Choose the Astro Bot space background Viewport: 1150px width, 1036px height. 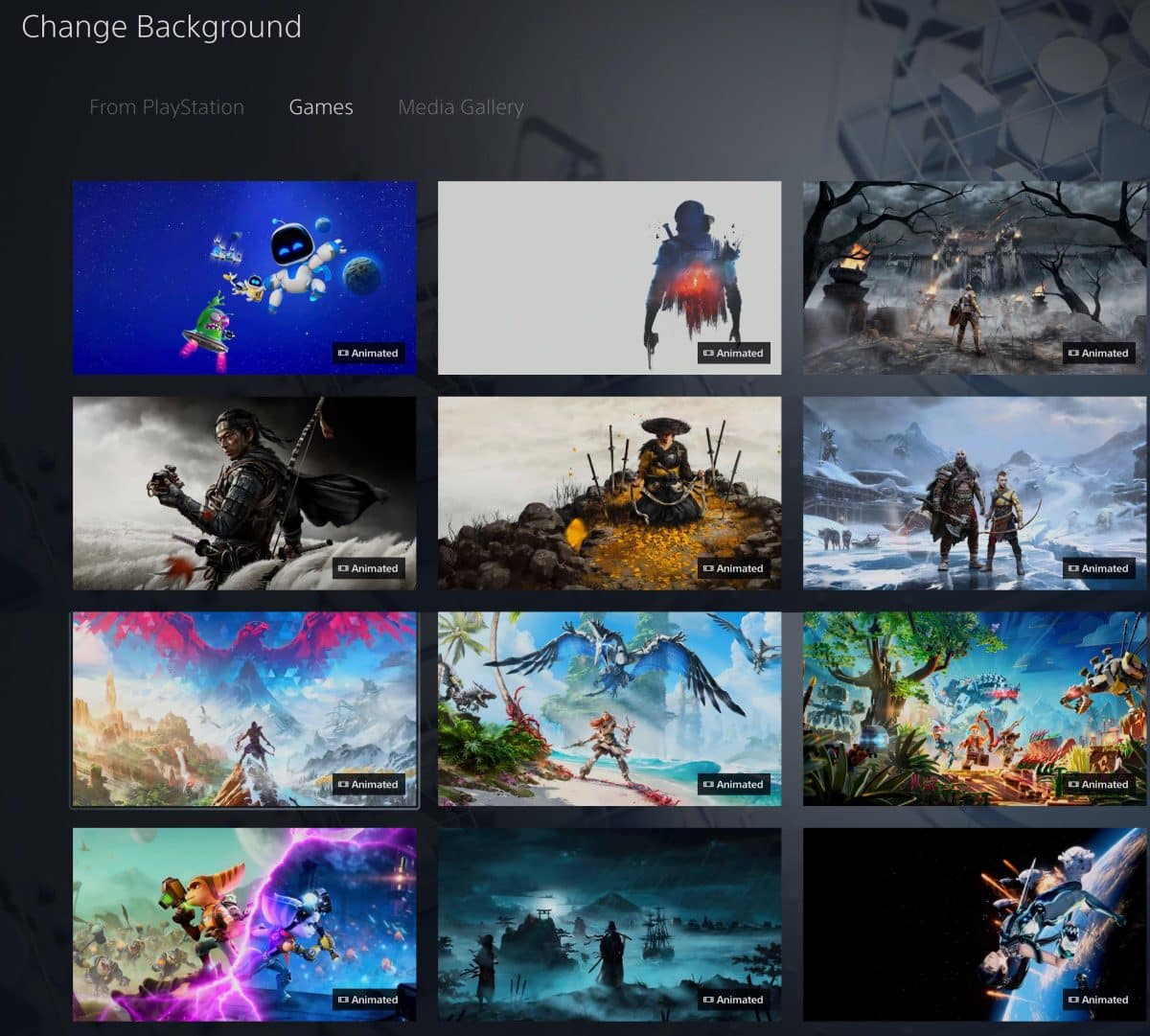pyautogui.click(x=244, y=278)
